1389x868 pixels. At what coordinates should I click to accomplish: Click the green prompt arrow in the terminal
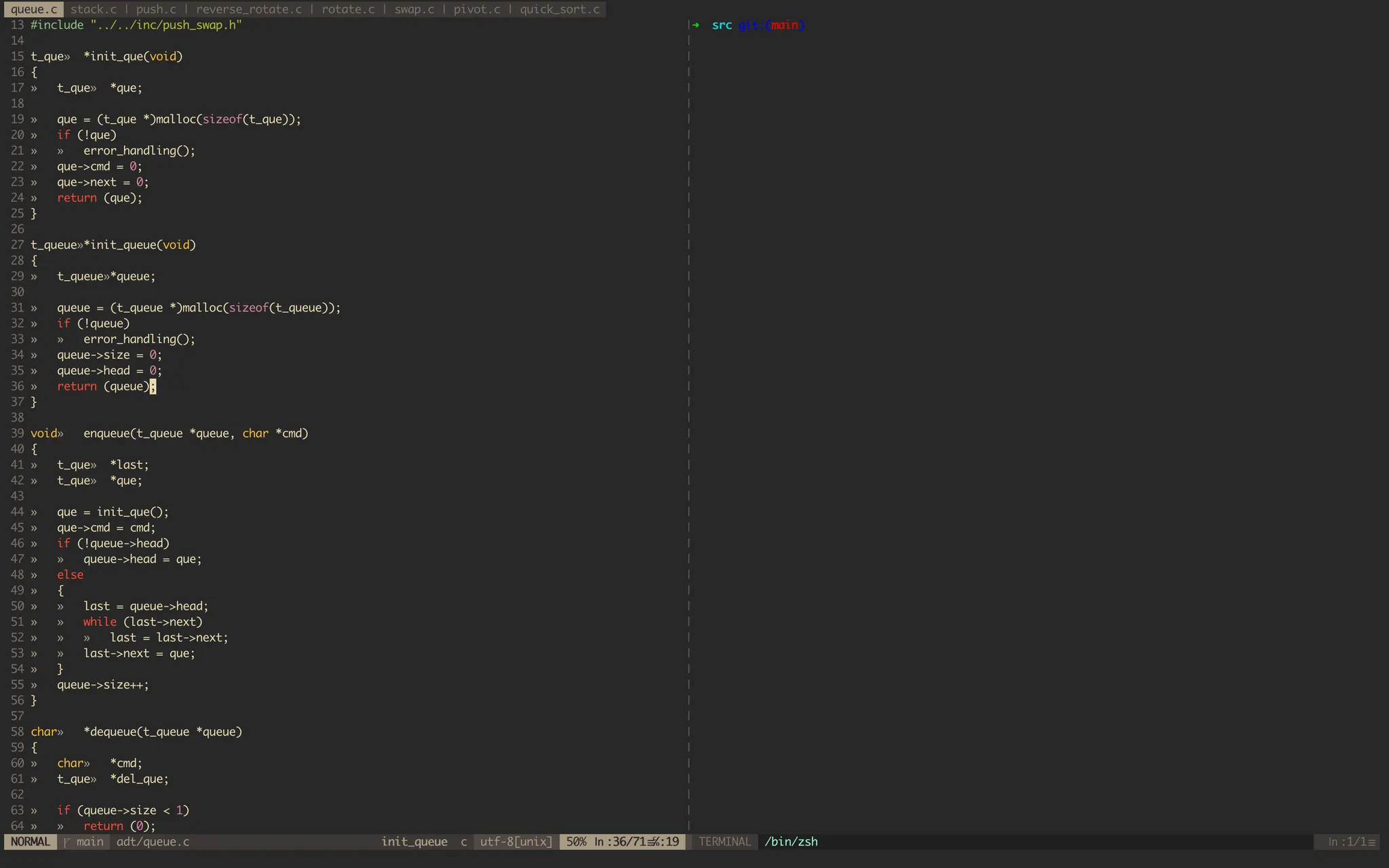click(696, 25)
